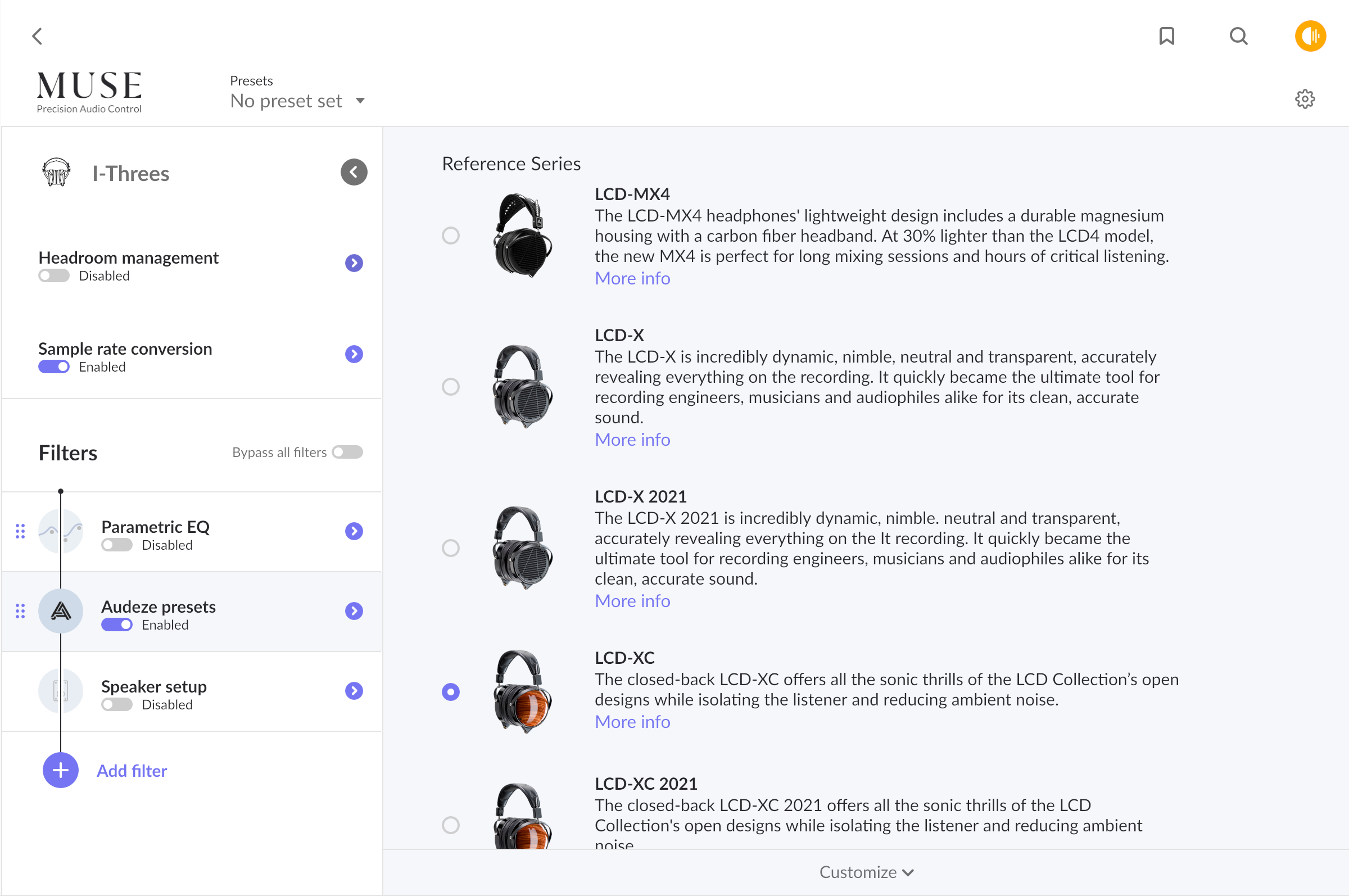This screenshot has height=896, width=1349.
Task: Click the LCD-MX4 headphone thumbnail
Action: 522,235
